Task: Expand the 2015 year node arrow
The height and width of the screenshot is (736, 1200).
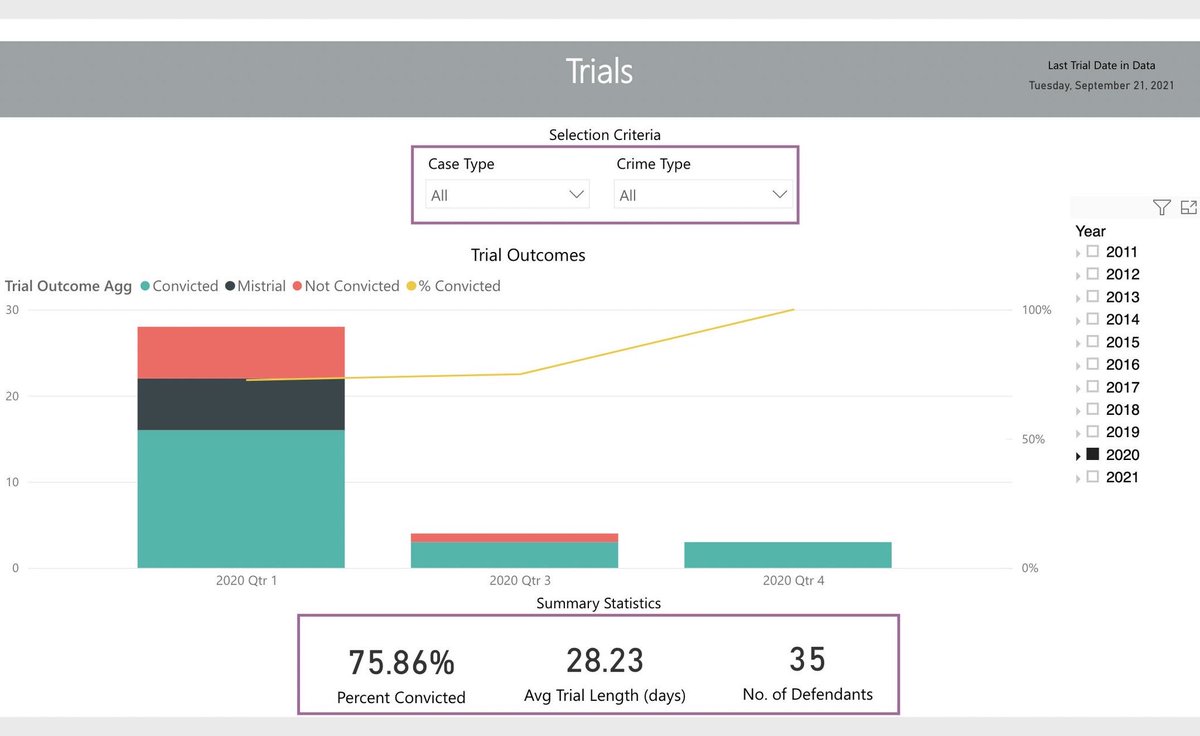Action: (x=1079, y=344)
